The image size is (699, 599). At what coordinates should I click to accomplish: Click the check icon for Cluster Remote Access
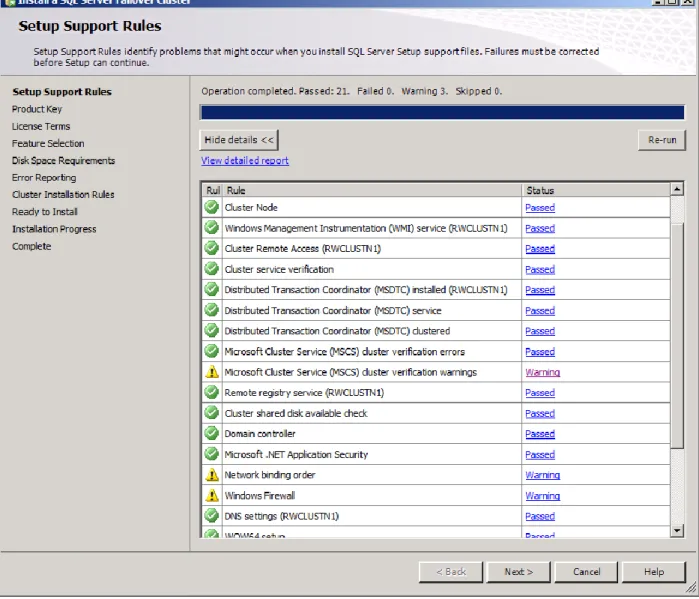click(x=212, y=248)
